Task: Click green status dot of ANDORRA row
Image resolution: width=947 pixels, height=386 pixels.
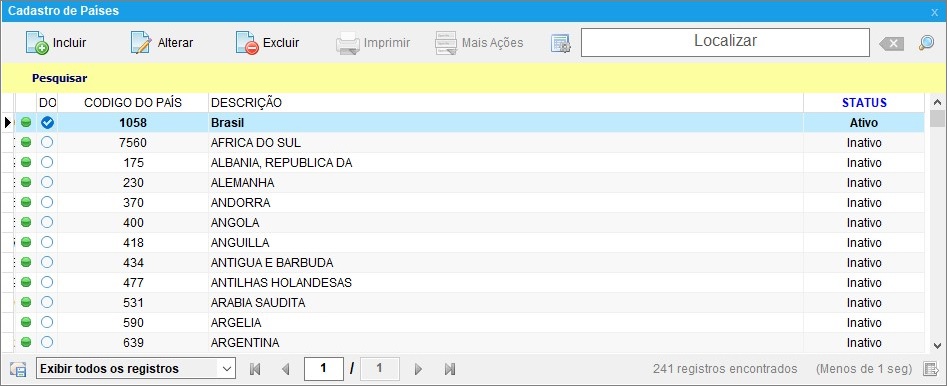Action: [x=26, y=202]
